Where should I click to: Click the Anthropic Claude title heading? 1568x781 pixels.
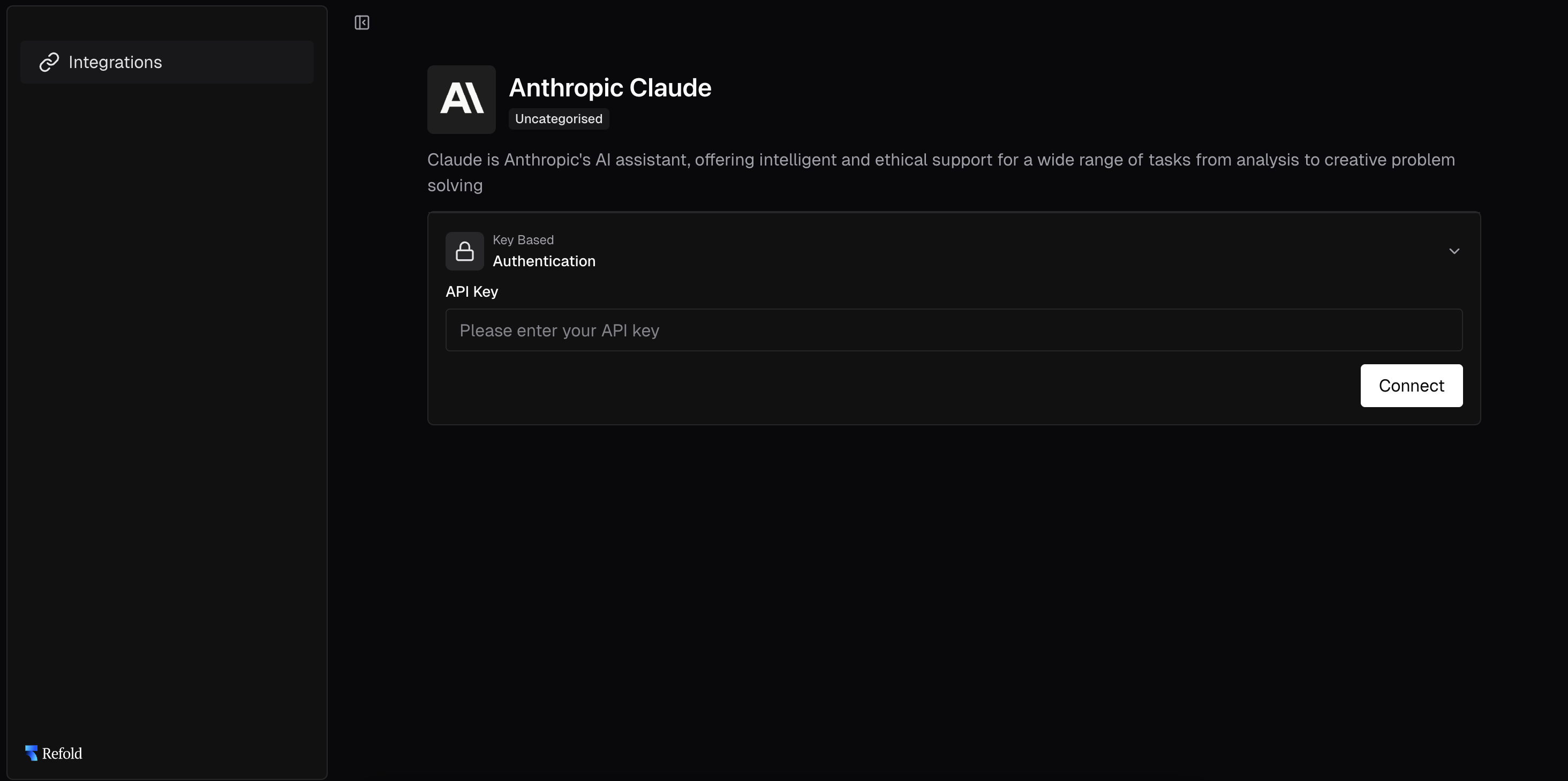(x=610, y=87)
